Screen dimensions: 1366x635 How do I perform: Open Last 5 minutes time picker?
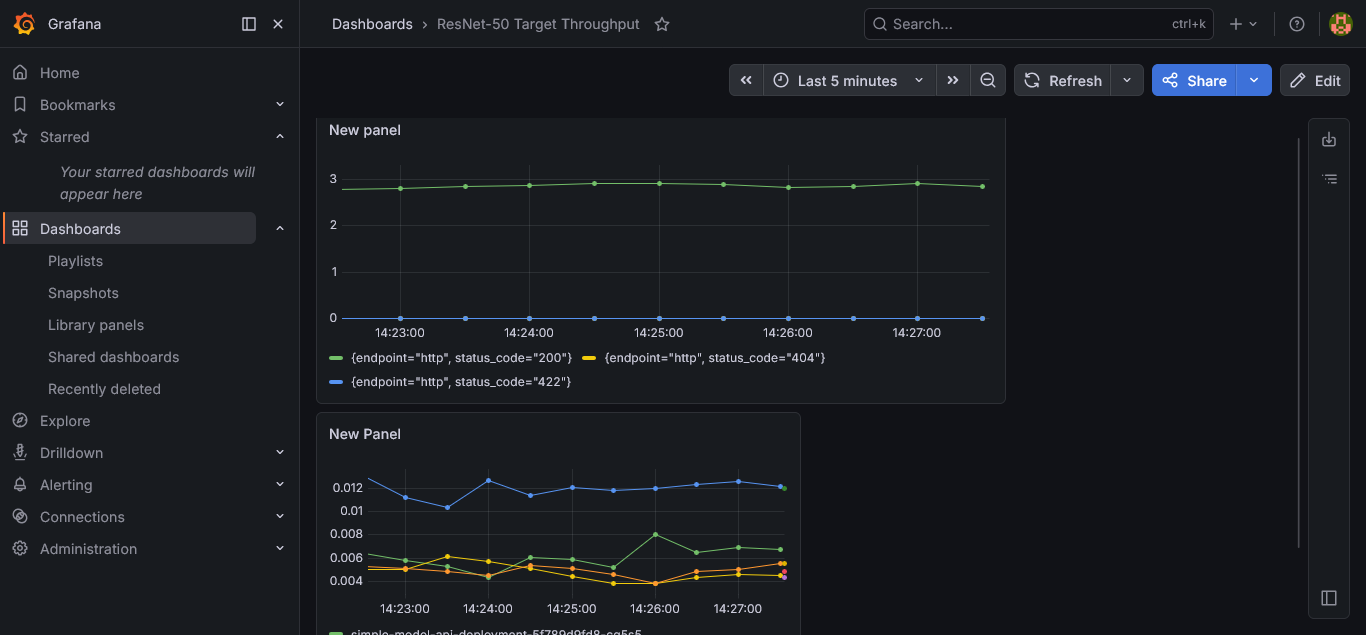coord(849,81)
